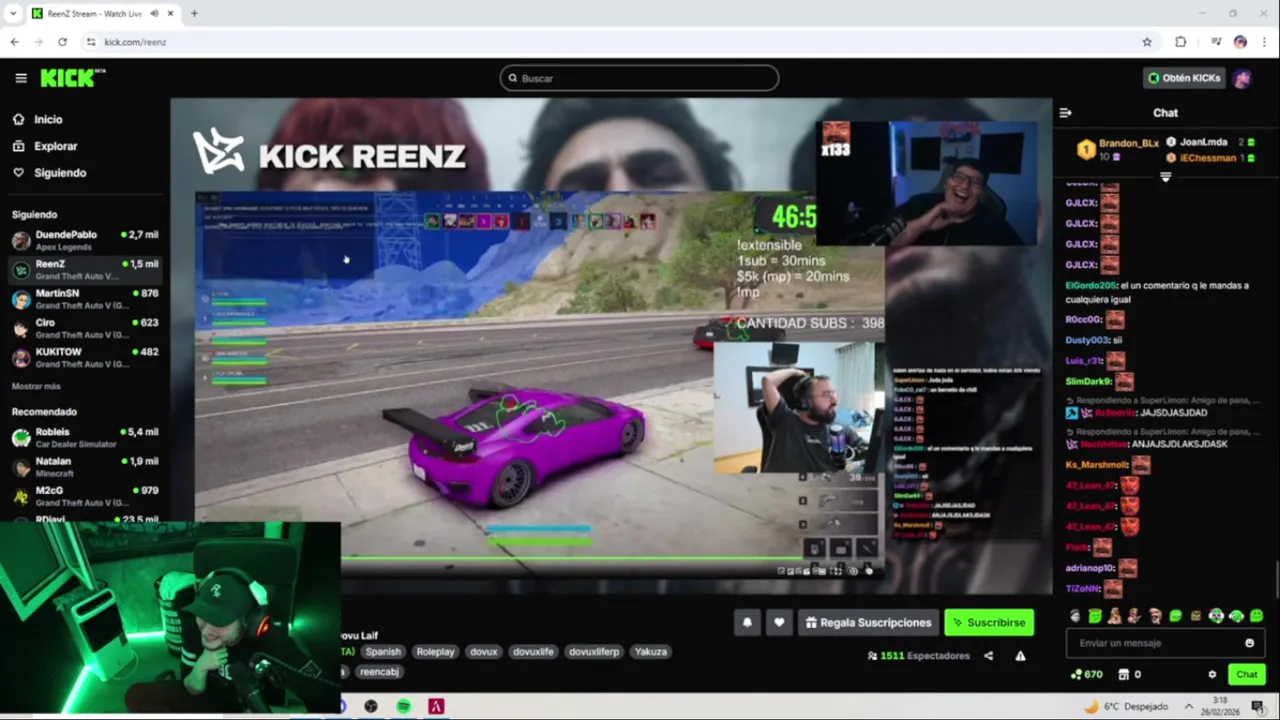Reload the page
Image resolution: width=1280 pixels, height=720 pixels.
point(62,42)
